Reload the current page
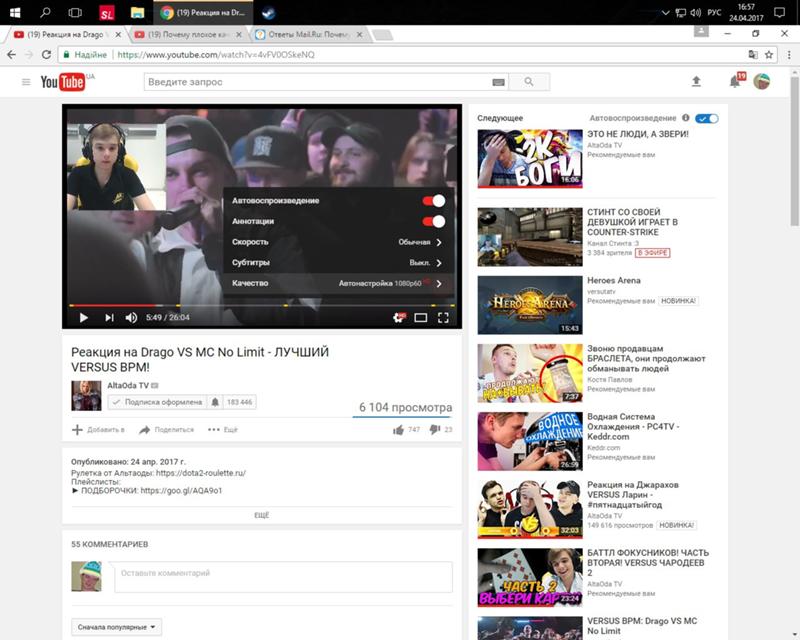The width and height of the screenshot is (800, 640). [46, 55]
